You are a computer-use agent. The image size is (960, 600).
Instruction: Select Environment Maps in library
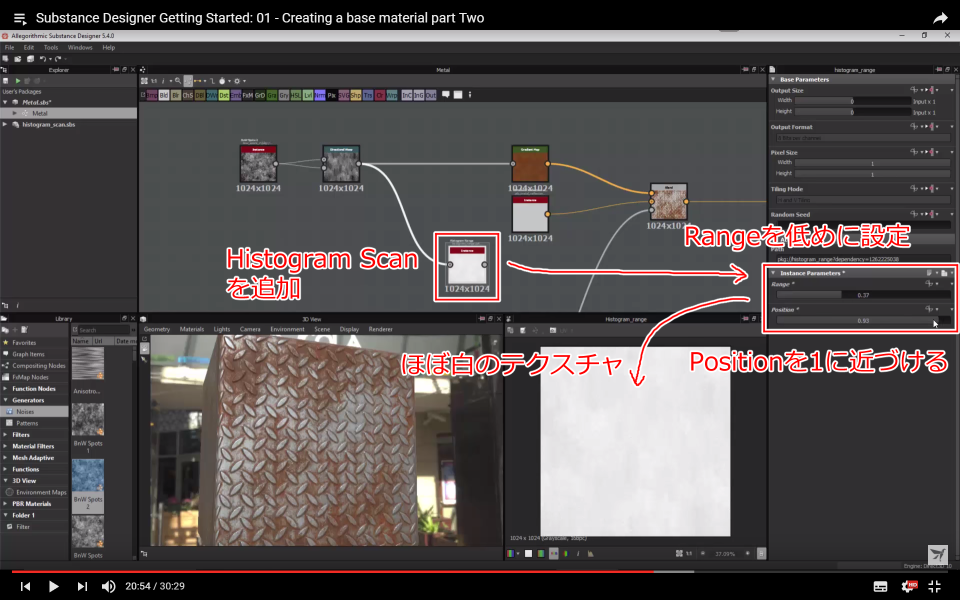[41, 492]
